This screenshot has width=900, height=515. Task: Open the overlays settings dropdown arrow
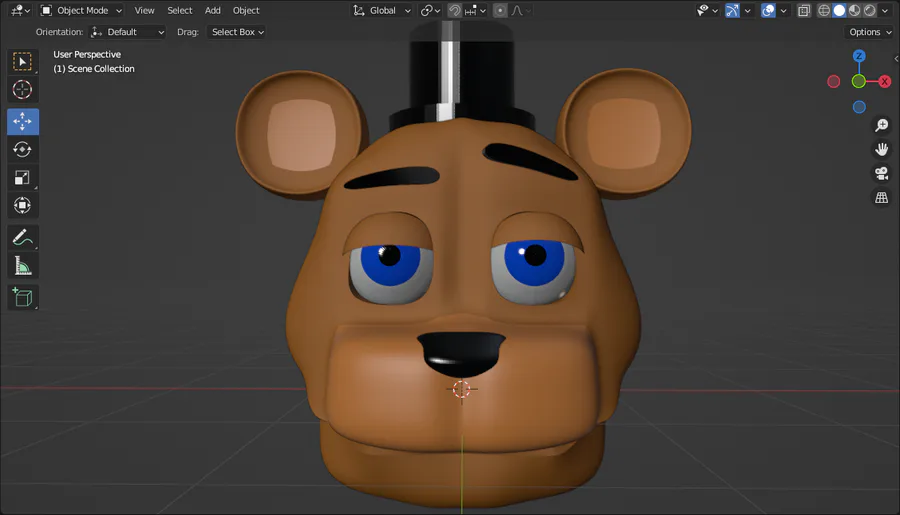[x=783, y=10]
